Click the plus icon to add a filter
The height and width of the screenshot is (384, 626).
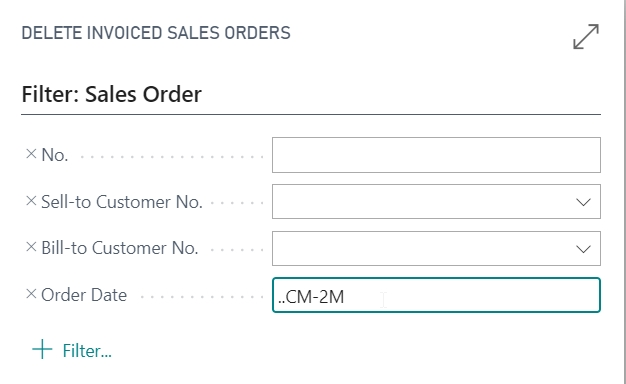click(x=42, y=350)
